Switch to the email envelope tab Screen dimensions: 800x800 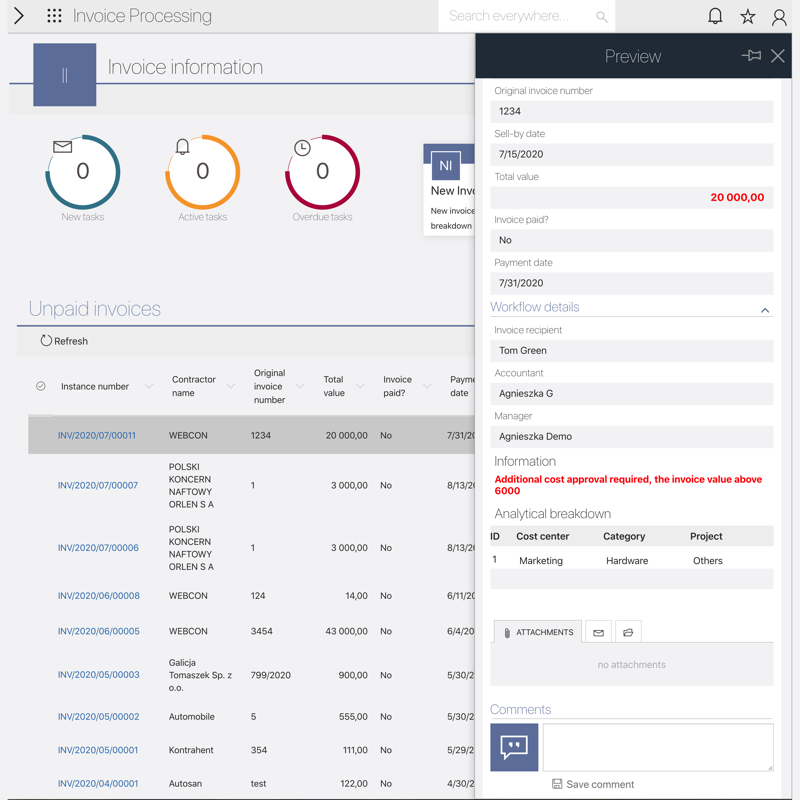tap(598, 632)
